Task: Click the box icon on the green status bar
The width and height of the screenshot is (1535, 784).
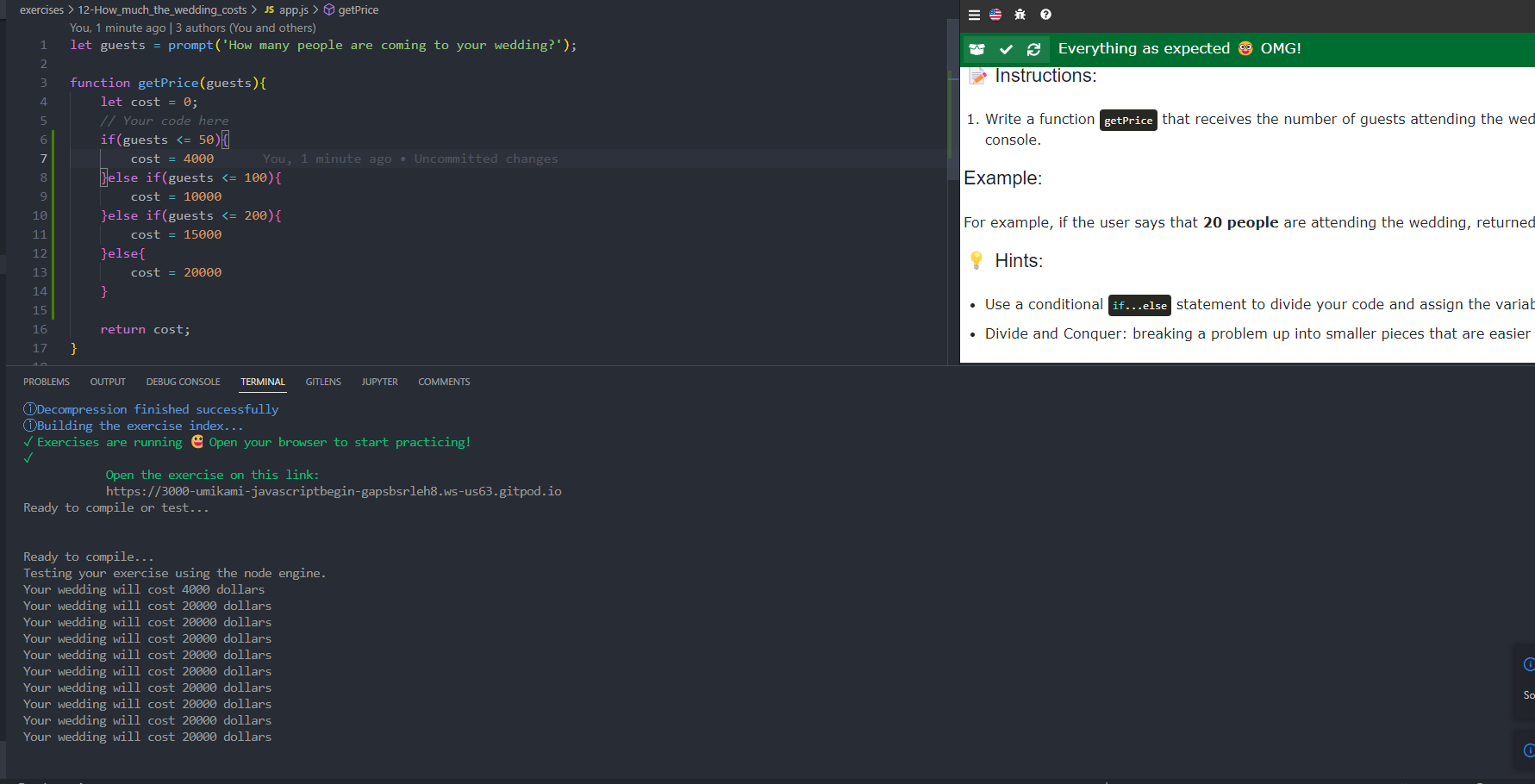Action: (977, 49)
